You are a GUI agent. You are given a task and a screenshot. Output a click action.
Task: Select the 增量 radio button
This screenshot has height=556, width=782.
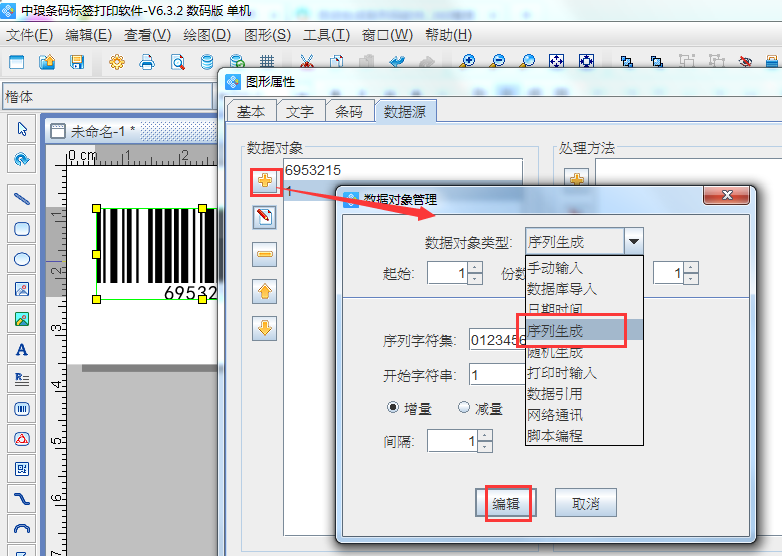[x=394, y=408]
